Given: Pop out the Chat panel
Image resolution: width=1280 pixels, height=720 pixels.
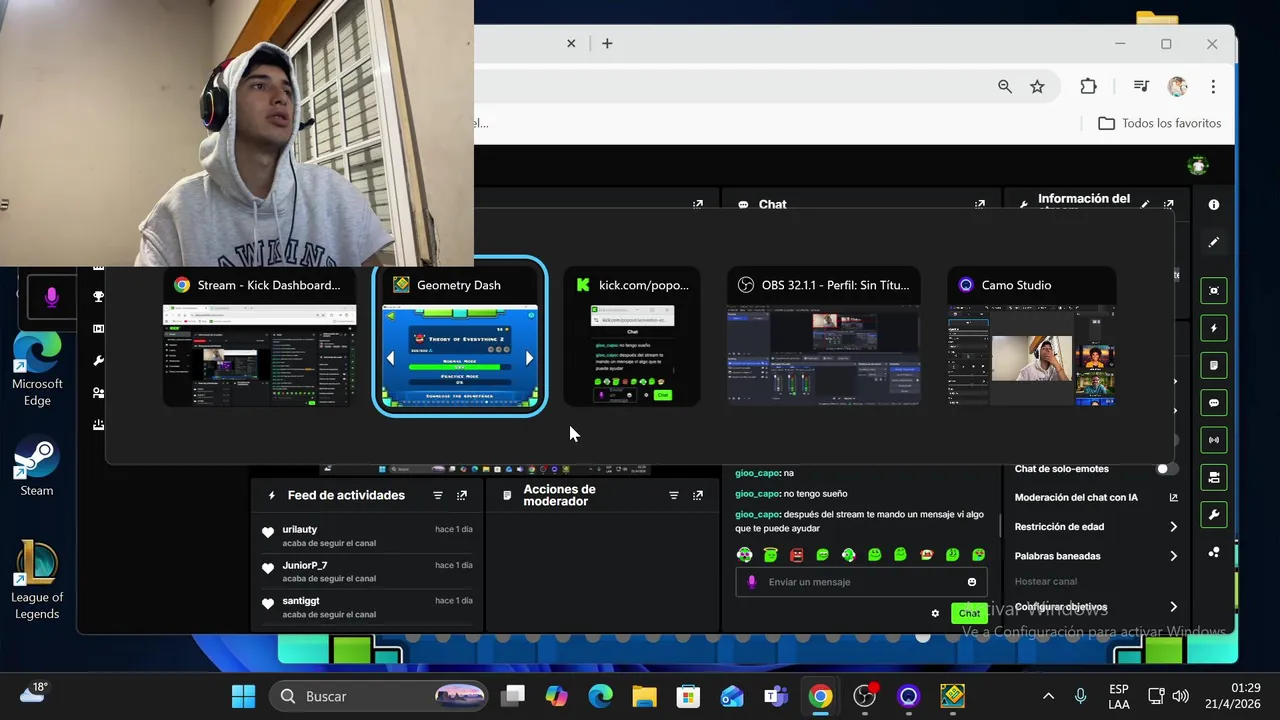Looking at the screenshot, I should 980,204.
